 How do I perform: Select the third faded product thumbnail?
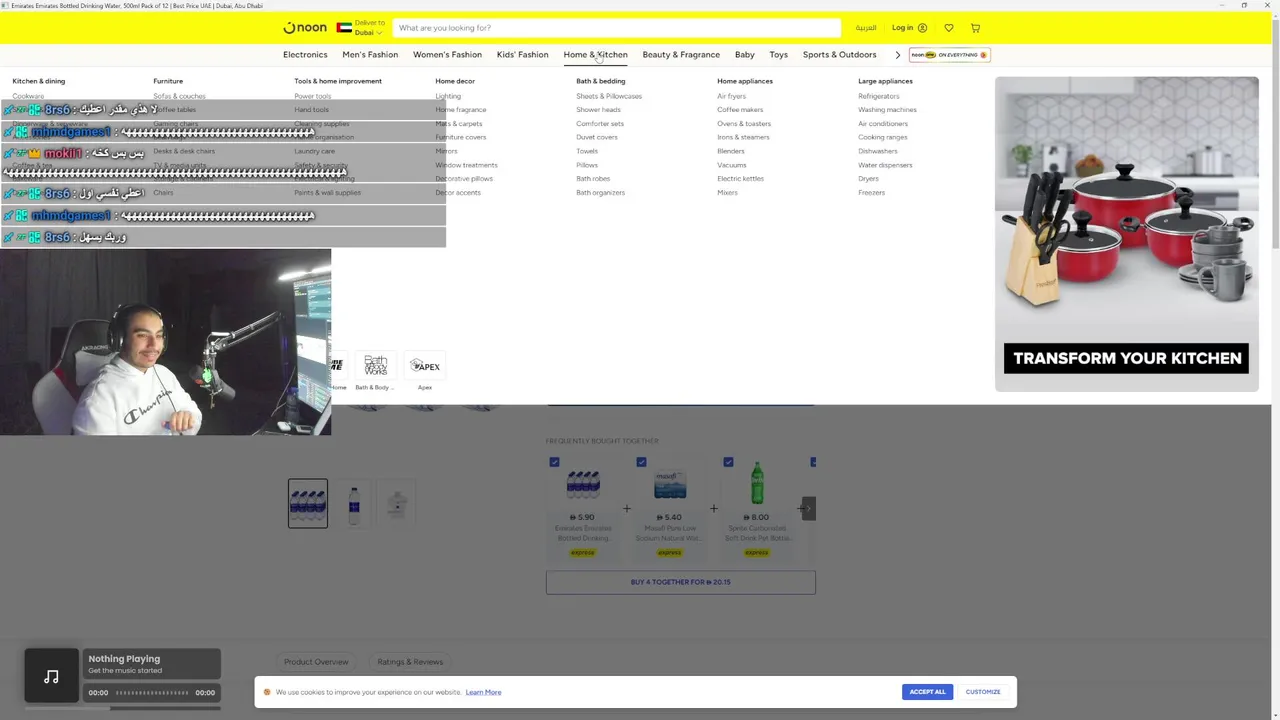397,503
